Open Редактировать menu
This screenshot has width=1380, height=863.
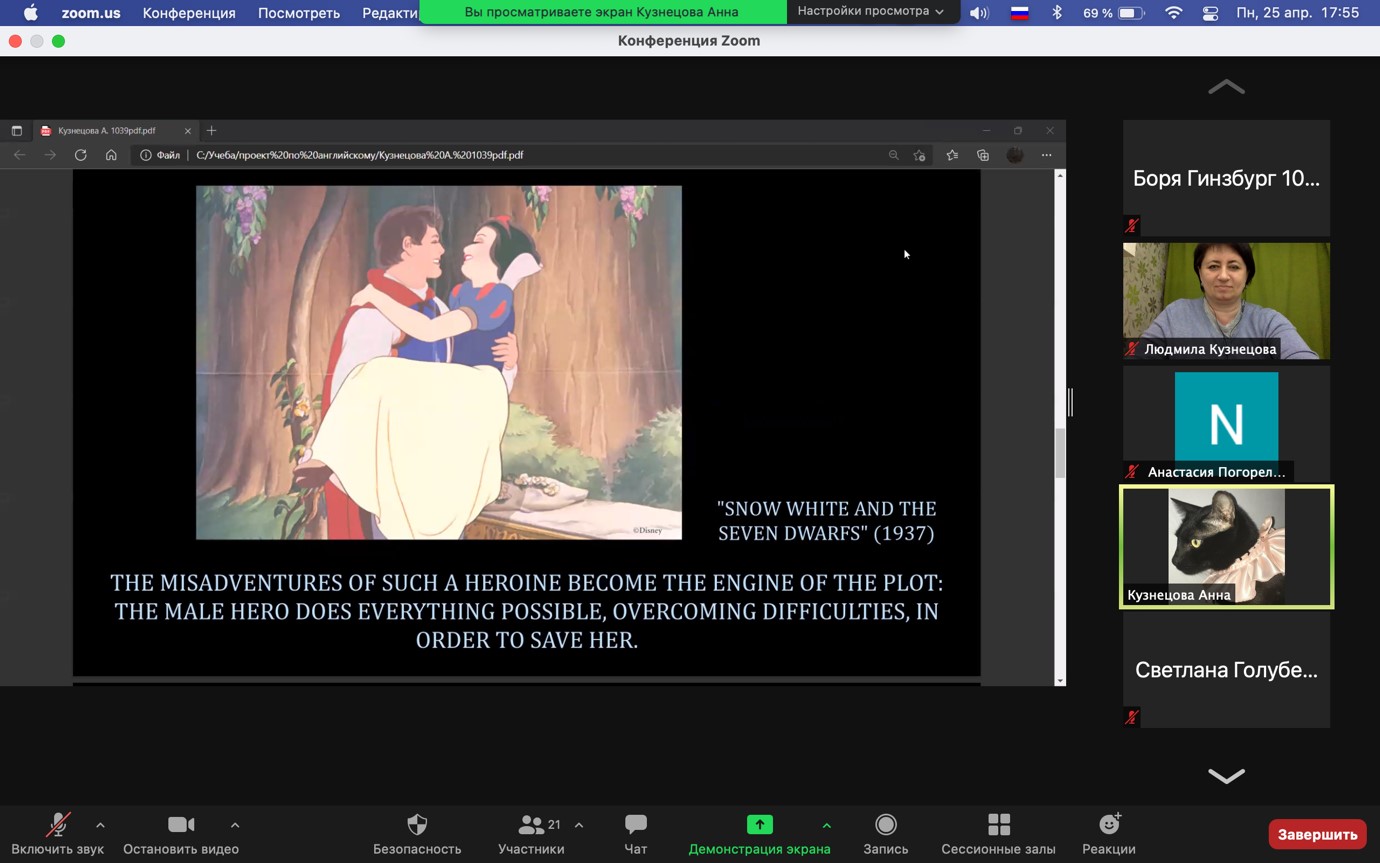click(390, 13)
